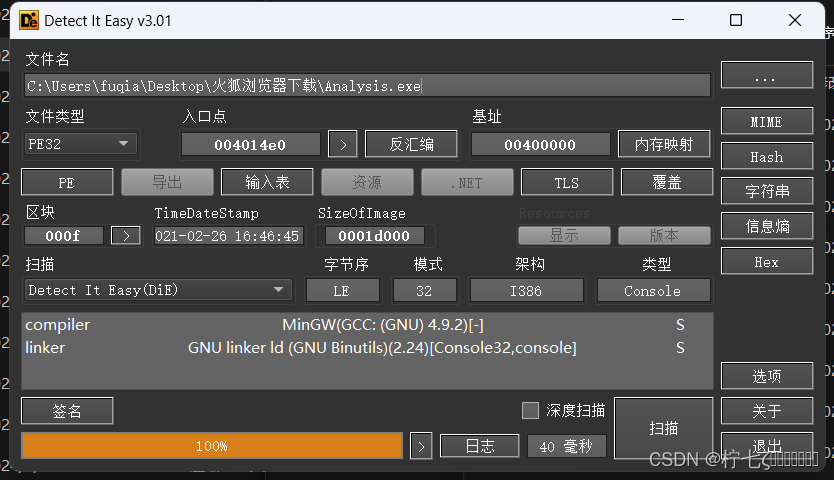Image resolution: width=834 pixels, height=480 pixels.
Task: Expand the PE32 file type dropdown
Action: [x=80, y=144]
